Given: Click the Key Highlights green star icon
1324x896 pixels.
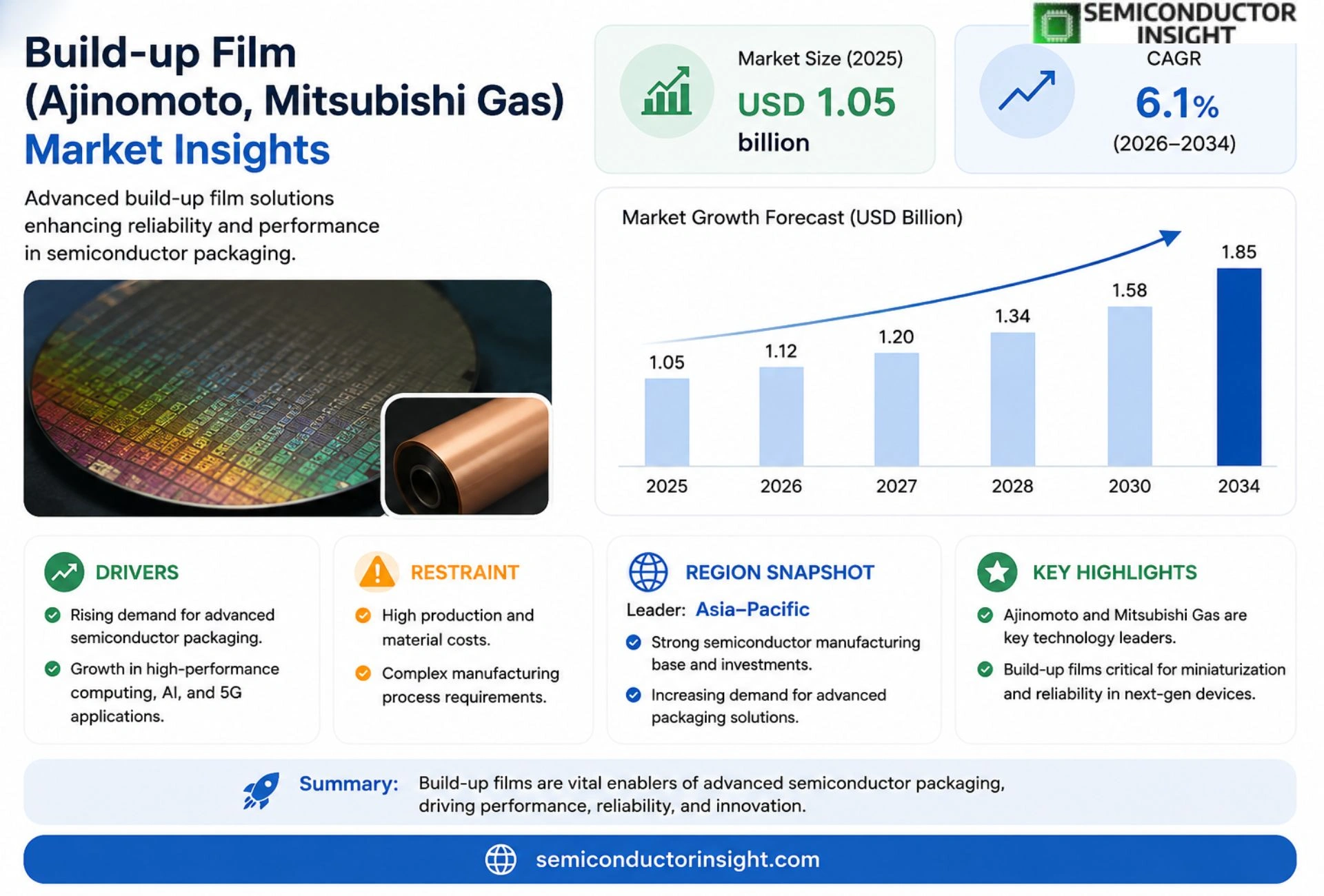Looking at the screenshot, I should (997, 572).
